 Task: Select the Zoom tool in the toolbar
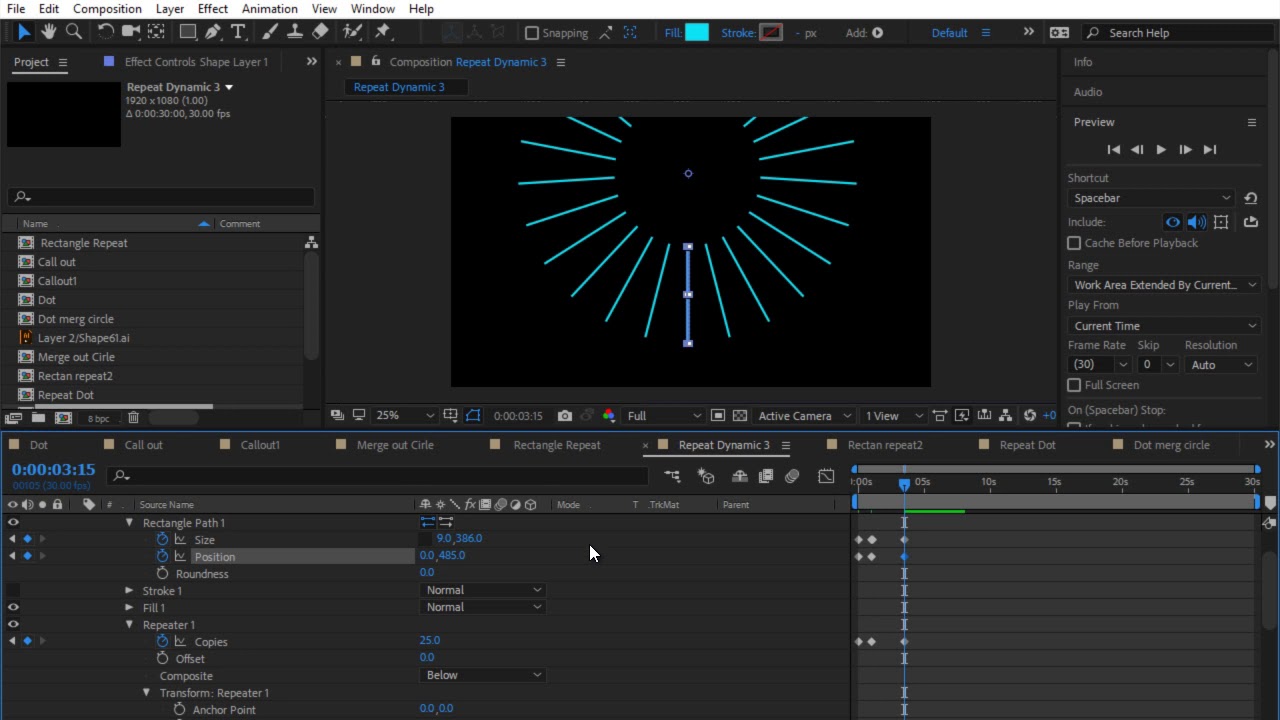pos(73,32)
